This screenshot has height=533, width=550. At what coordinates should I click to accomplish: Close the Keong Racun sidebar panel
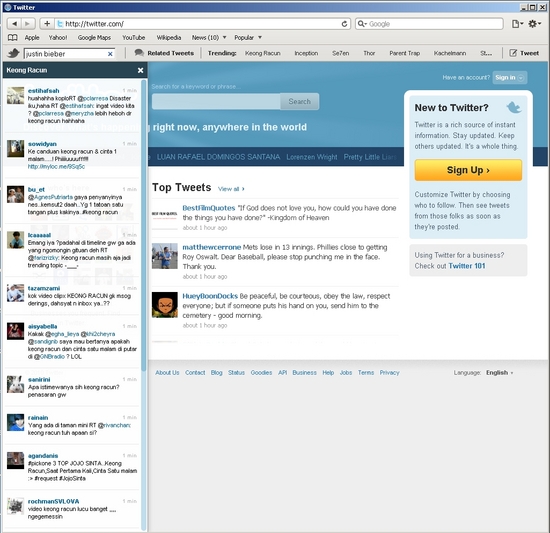tap(140, 70)
